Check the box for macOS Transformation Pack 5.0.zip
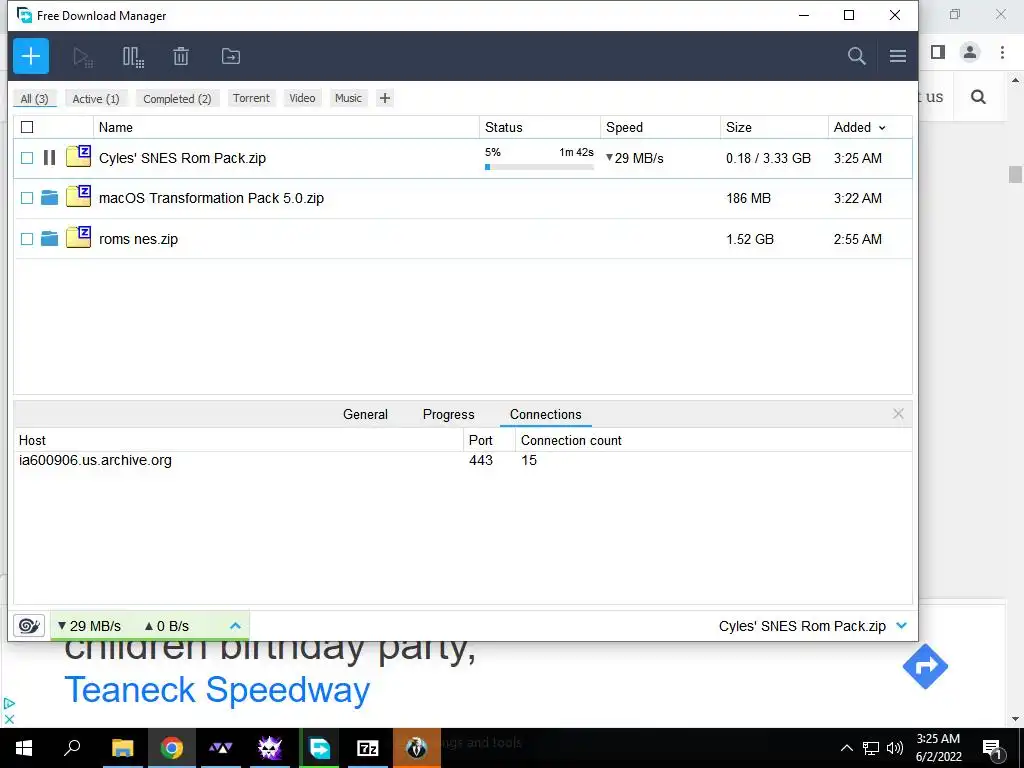Screen dimensions: 1024x768 27,198
